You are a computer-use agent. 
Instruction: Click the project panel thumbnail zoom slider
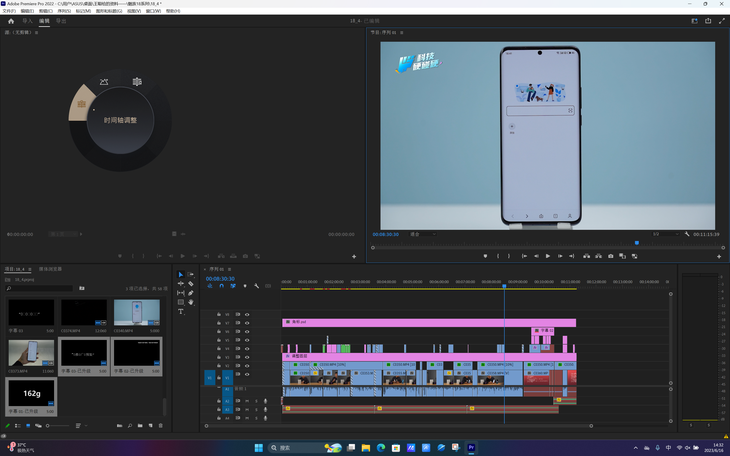pyautogui.click(x=58, y=426)
